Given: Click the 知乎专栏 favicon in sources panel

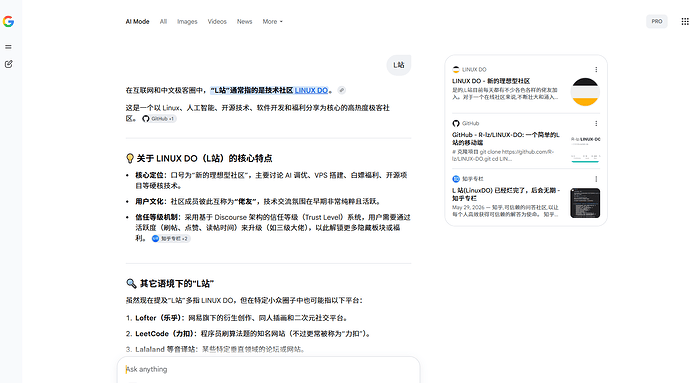Looking at the screenshot, I should [x=456, y=179].
